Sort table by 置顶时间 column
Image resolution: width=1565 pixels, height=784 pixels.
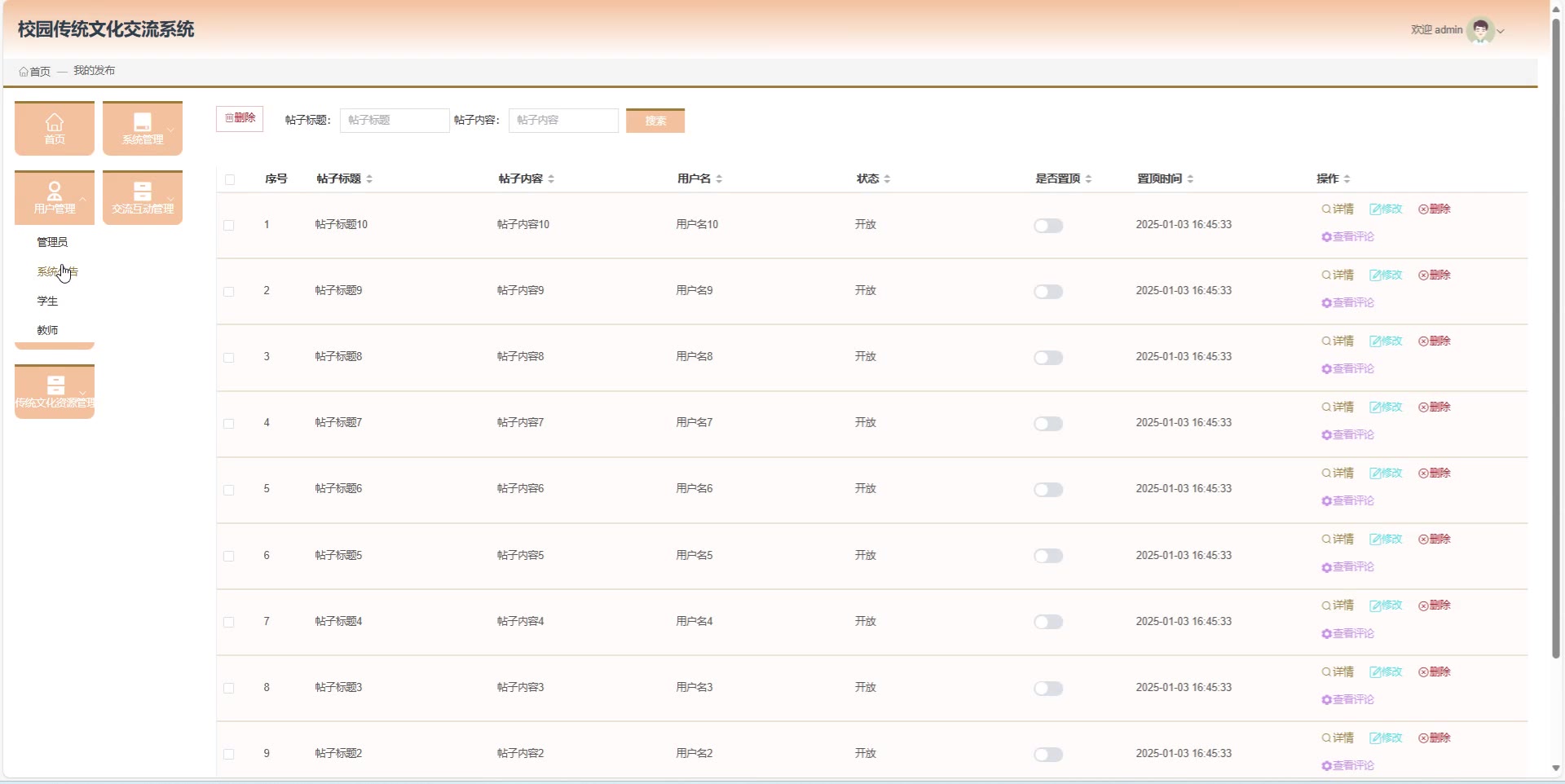point(1190,179)
